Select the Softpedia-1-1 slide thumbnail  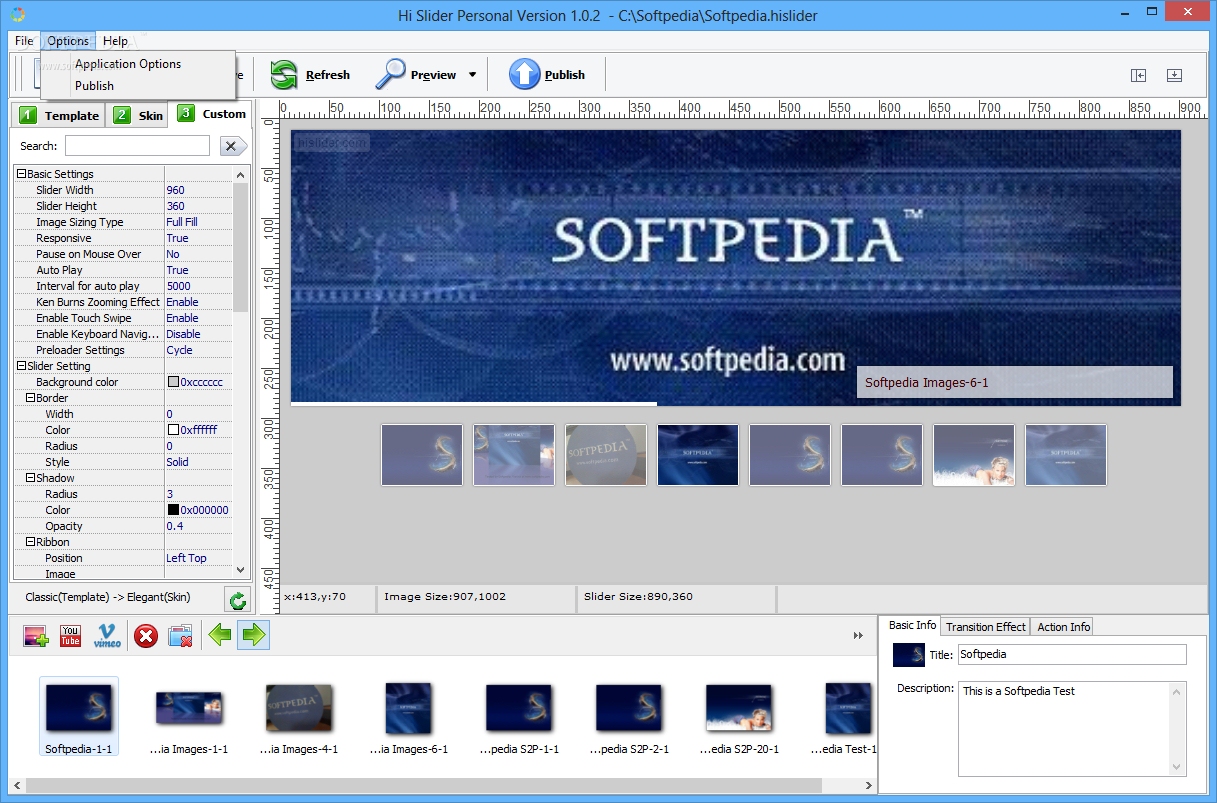click(79, 716)
